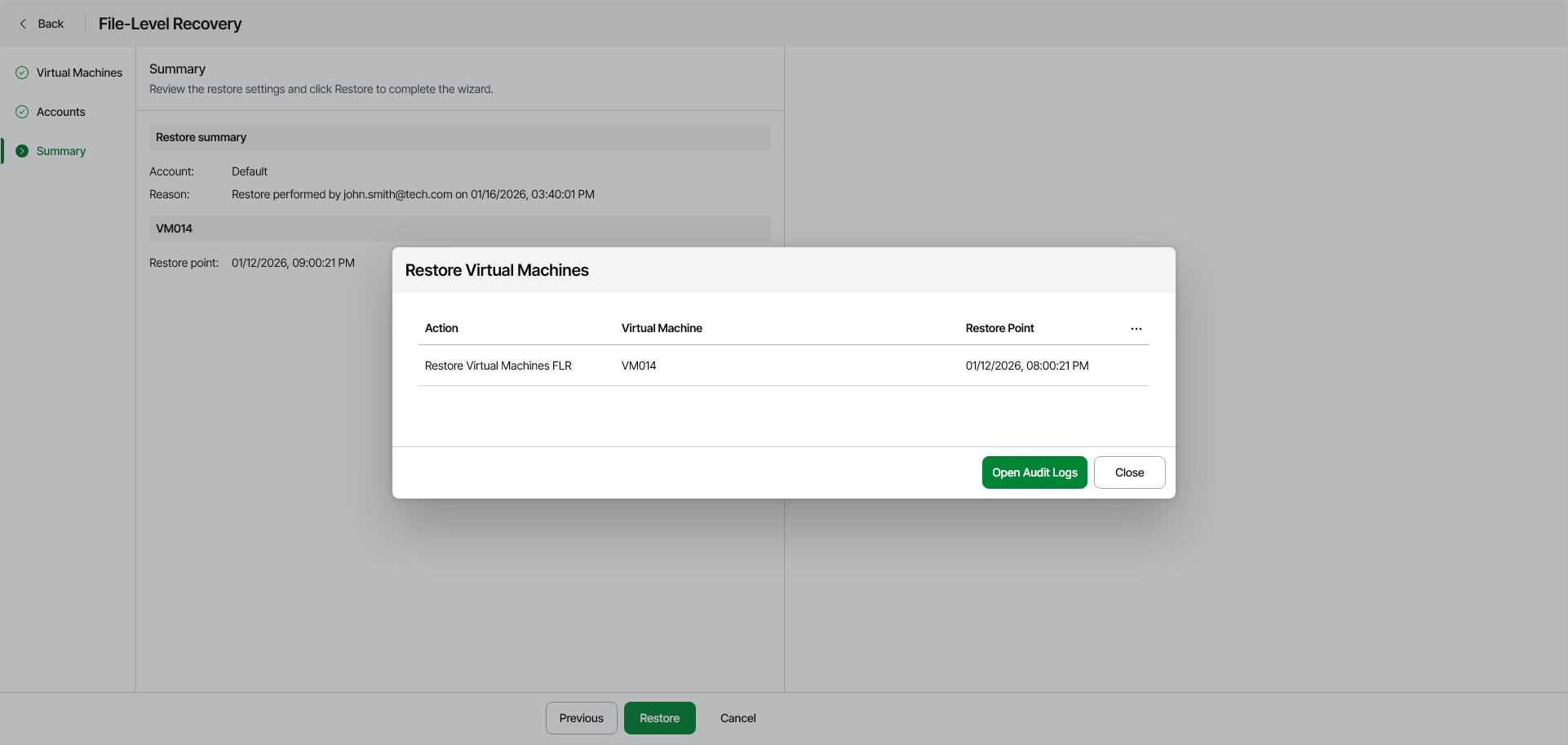Open the column options ellipsis menu
The width and height of the screenshot is (1568, 745).
(1136, 328)
